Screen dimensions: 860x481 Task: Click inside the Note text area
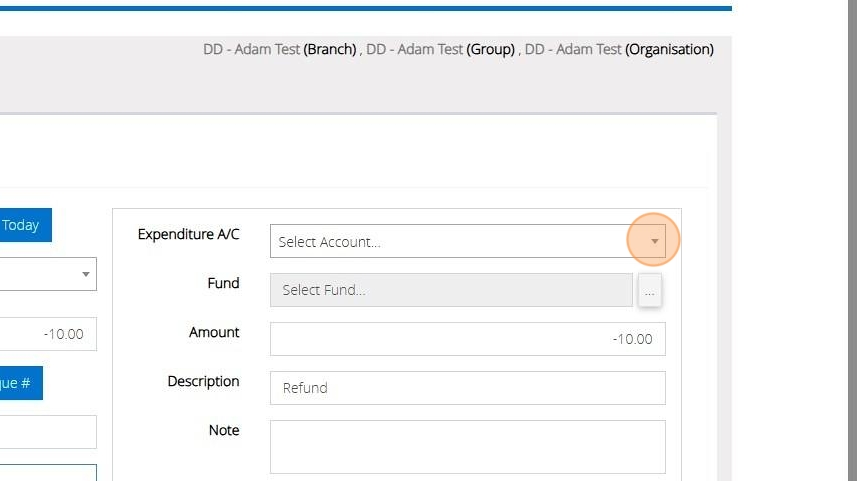click(x=467, y=446)
